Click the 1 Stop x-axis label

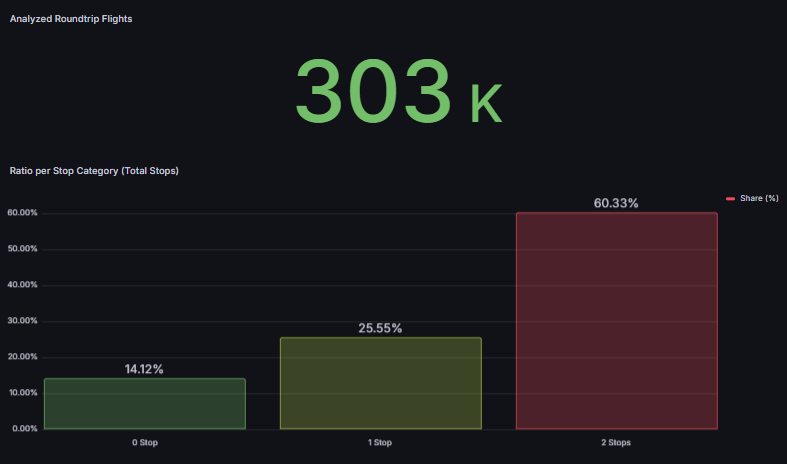[x=380, y=442]
